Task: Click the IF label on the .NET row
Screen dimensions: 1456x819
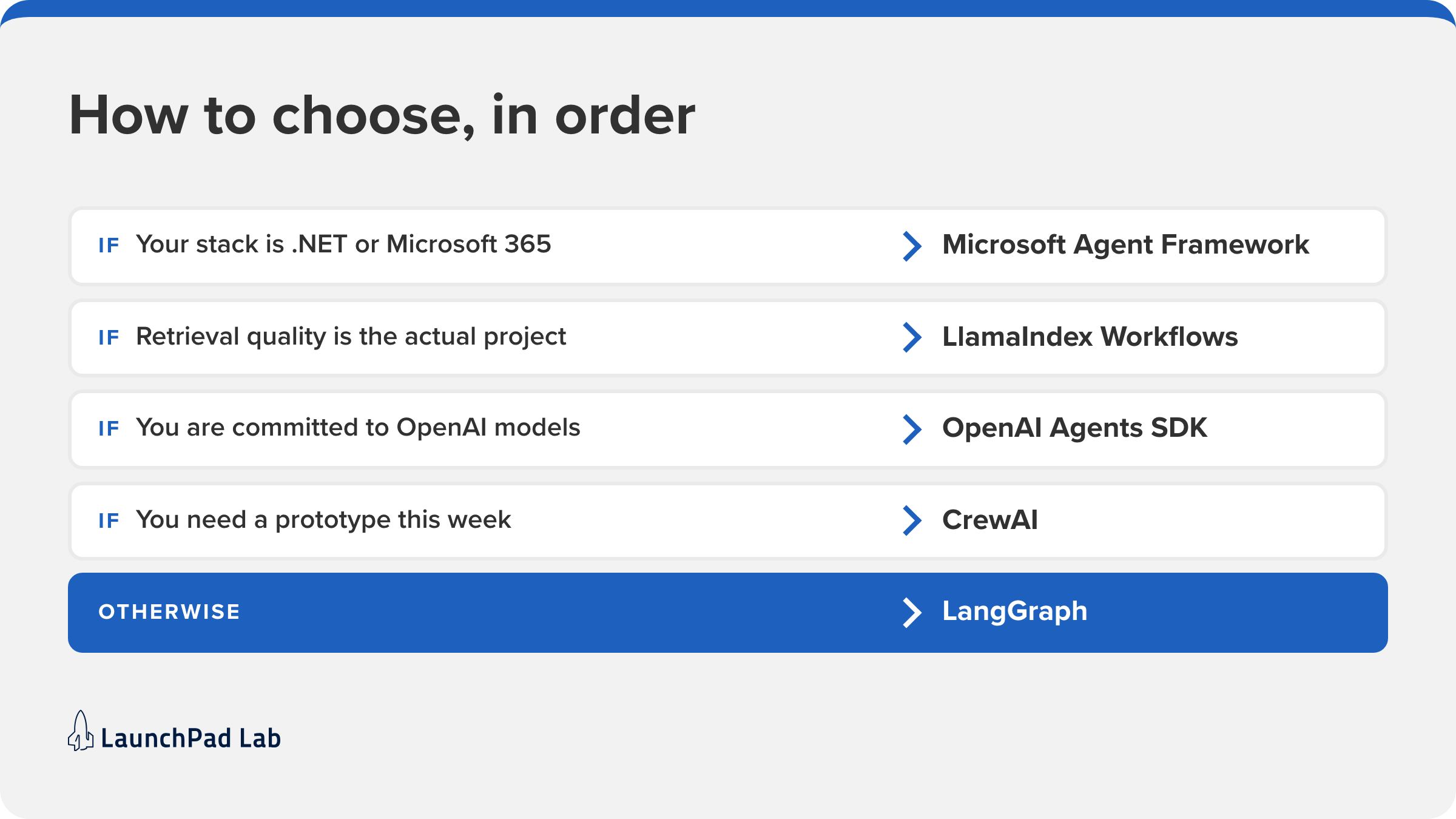Action: [x=109, y=246]
